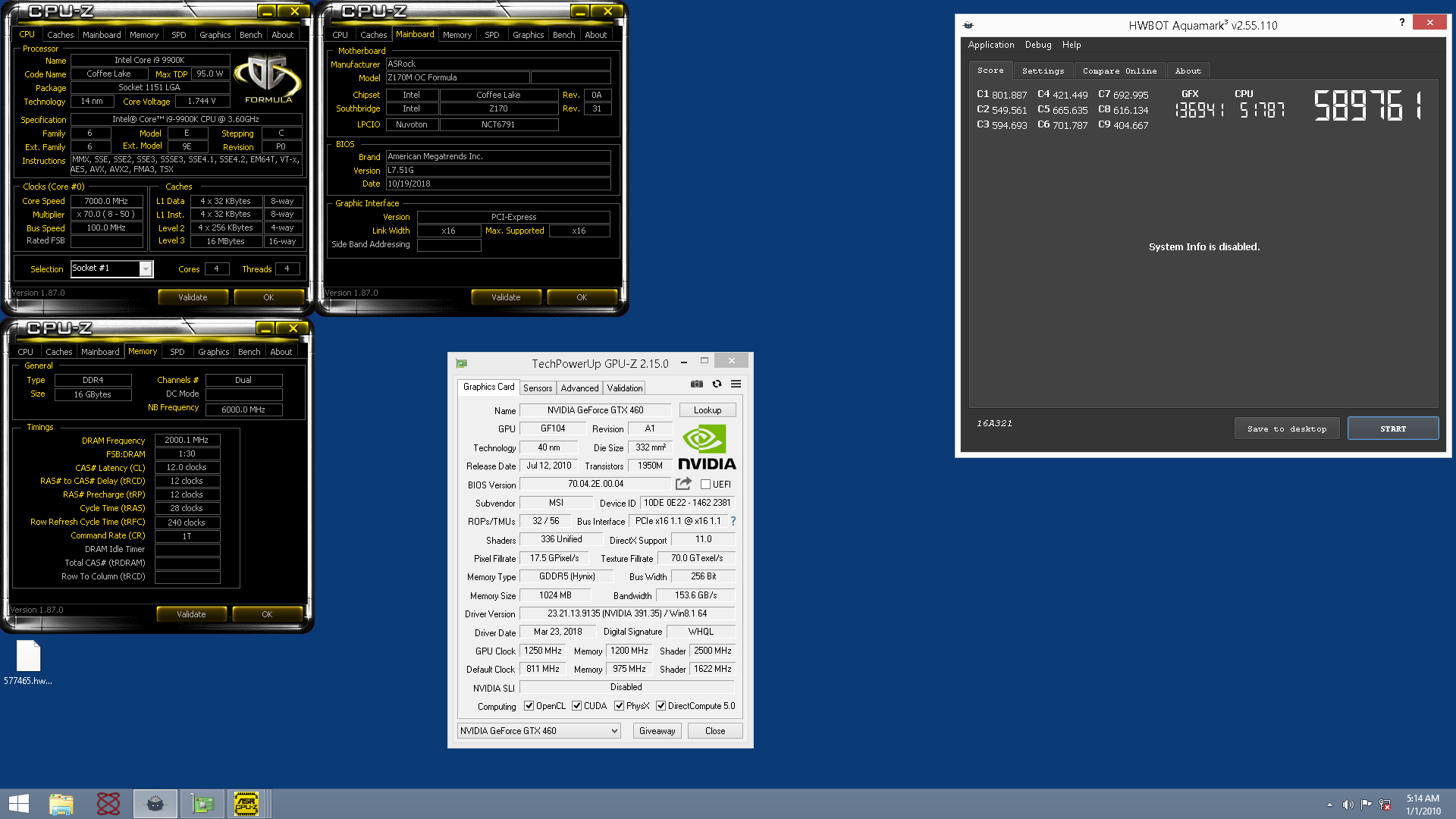Click Validate in the CPU-Z CPU window

tap(193, 297)
